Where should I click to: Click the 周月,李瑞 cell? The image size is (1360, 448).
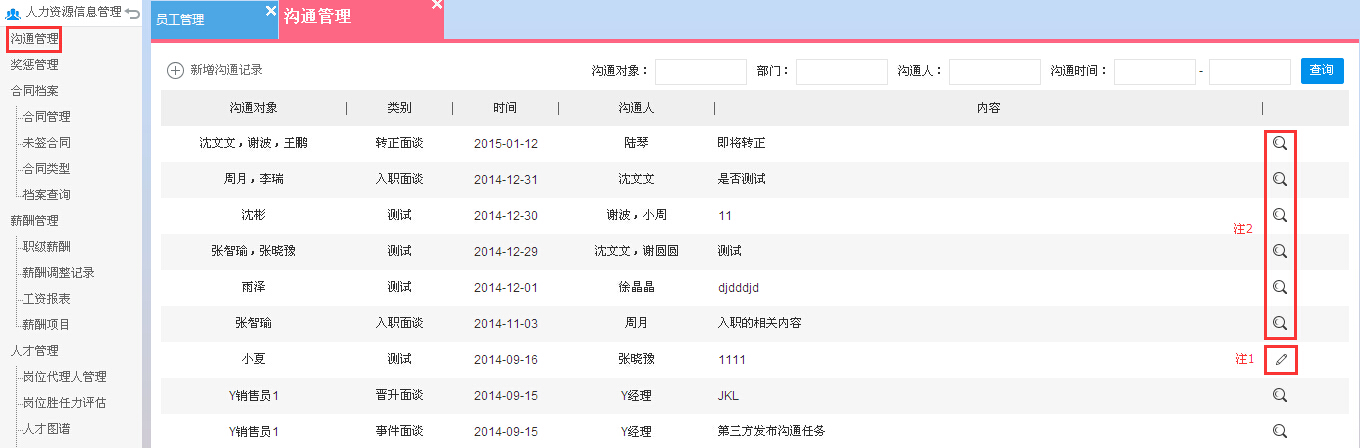pos(254,179)
